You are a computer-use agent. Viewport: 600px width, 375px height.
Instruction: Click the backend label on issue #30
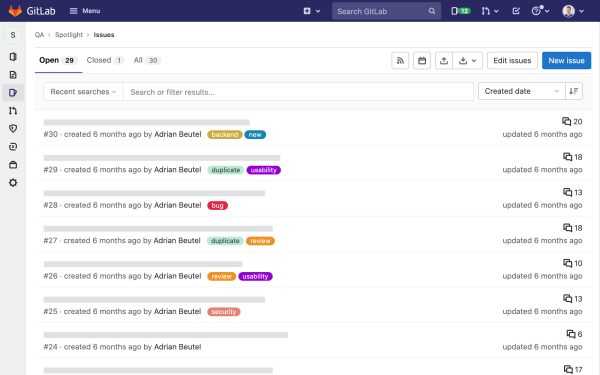click(225, 135)
